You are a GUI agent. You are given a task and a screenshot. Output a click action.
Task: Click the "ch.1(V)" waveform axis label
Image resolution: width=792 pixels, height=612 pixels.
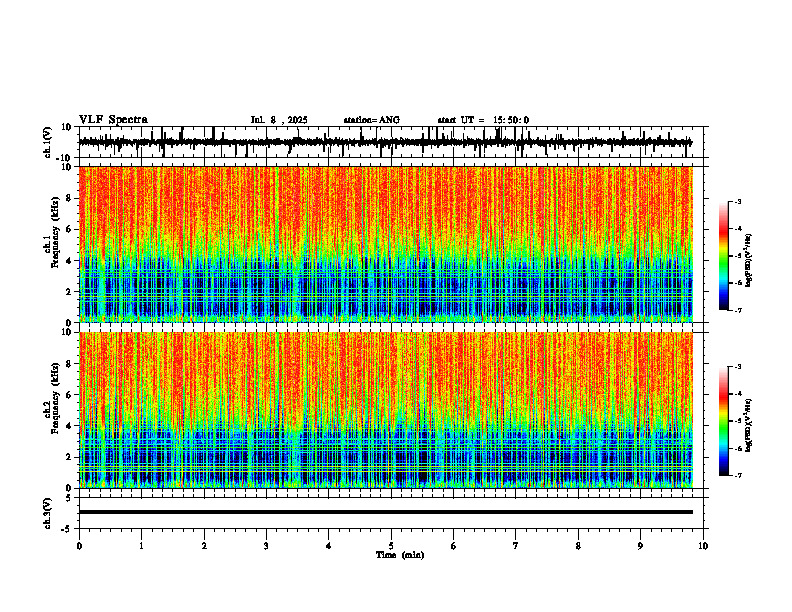pyautogui.click(x=48, y=142)
